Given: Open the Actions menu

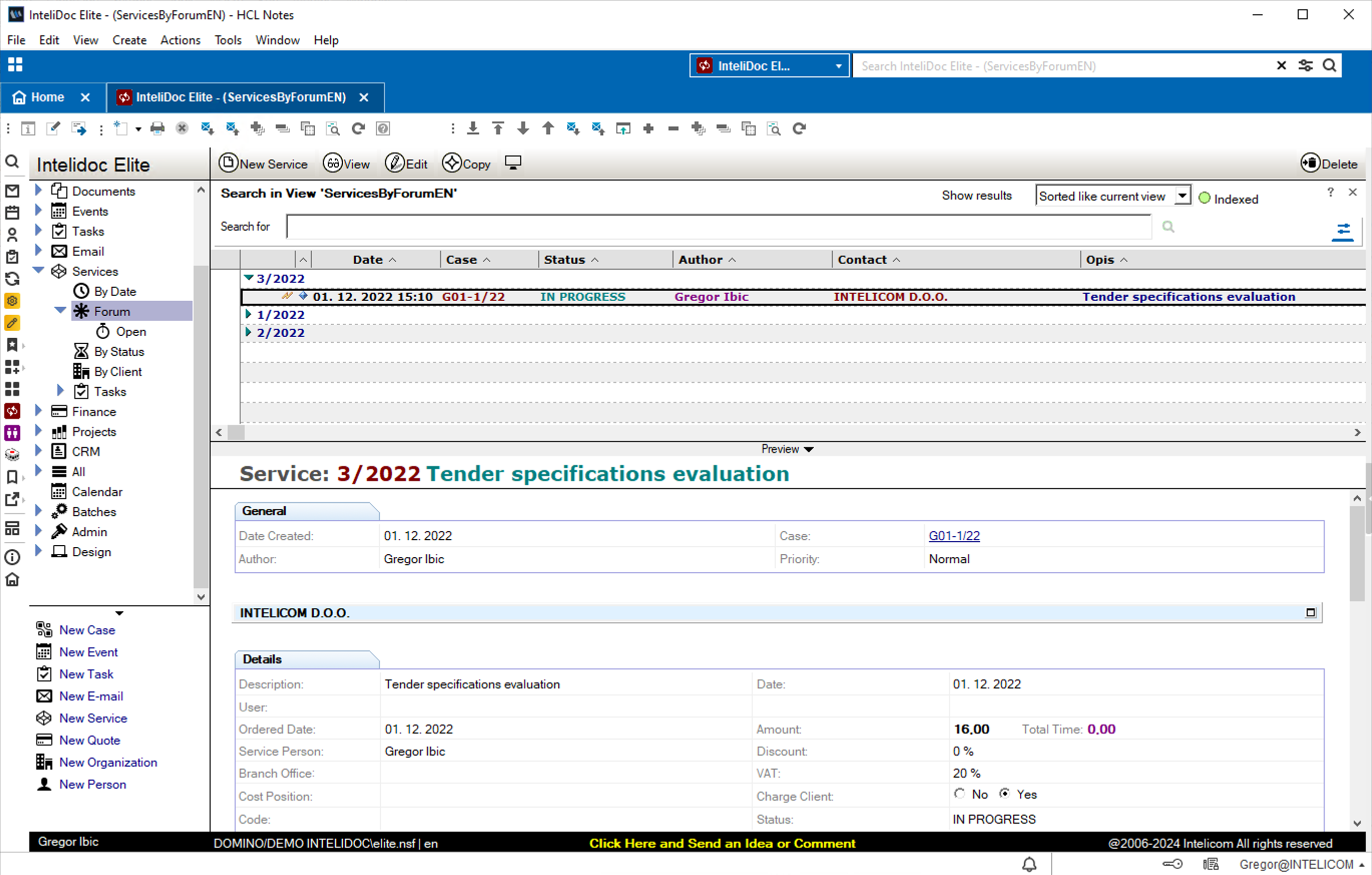Looking at the screenshot, I should click(x=180, y=40).
